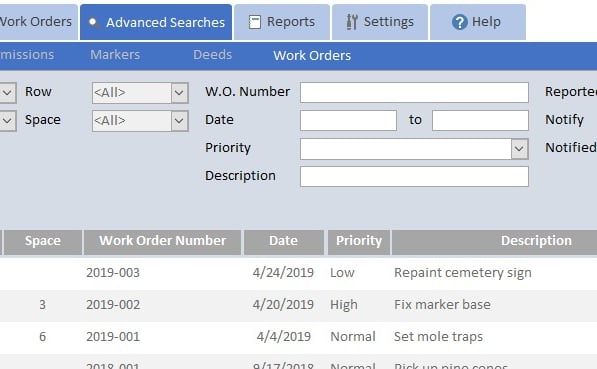Viewport: 597px width, 369px height.
Task: Sort by the Date column header
Action: coord(284,242)
